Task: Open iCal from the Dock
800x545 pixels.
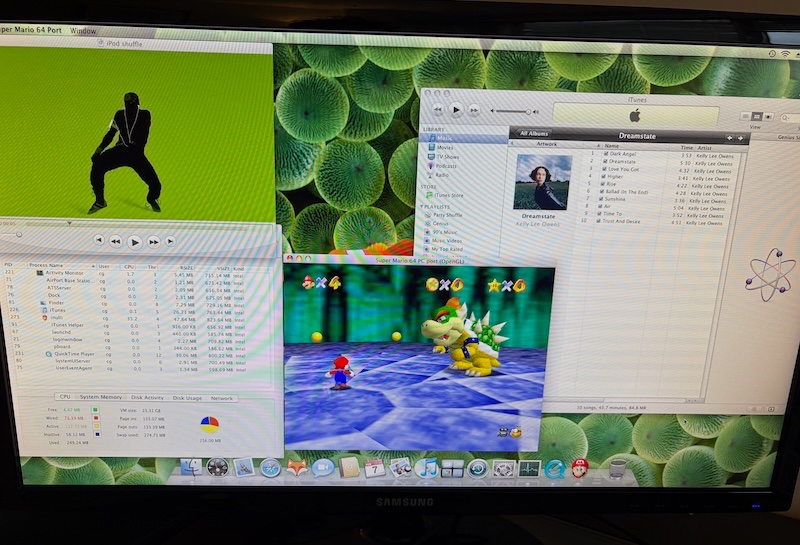Action: 374,468
